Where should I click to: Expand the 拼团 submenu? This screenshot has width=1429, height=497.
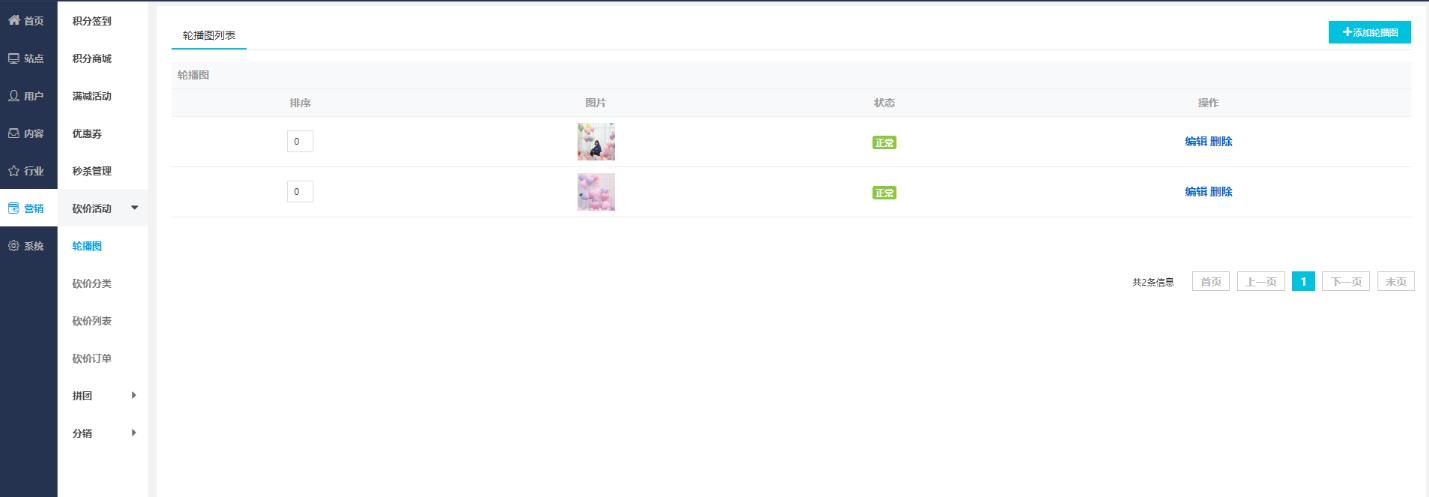coord(103,396)
